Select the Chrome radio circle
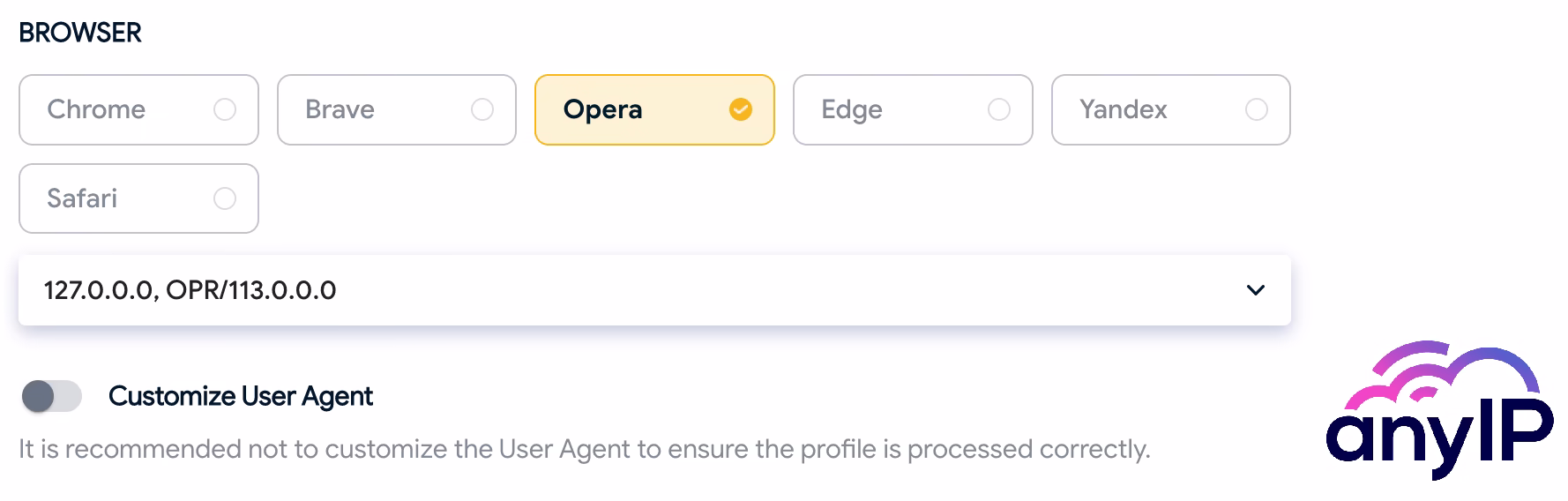Image resolution: width=1568 pixels, height=501 pixels. pos(225,109)
